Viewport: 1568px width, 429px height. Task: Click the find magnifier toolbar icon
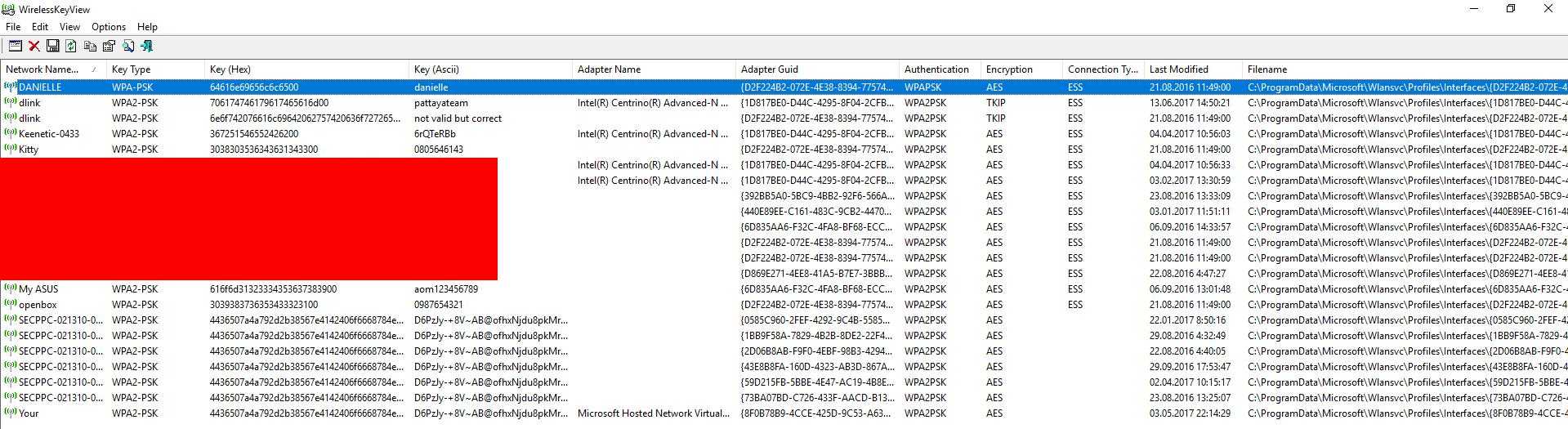(x=128, y=47)
